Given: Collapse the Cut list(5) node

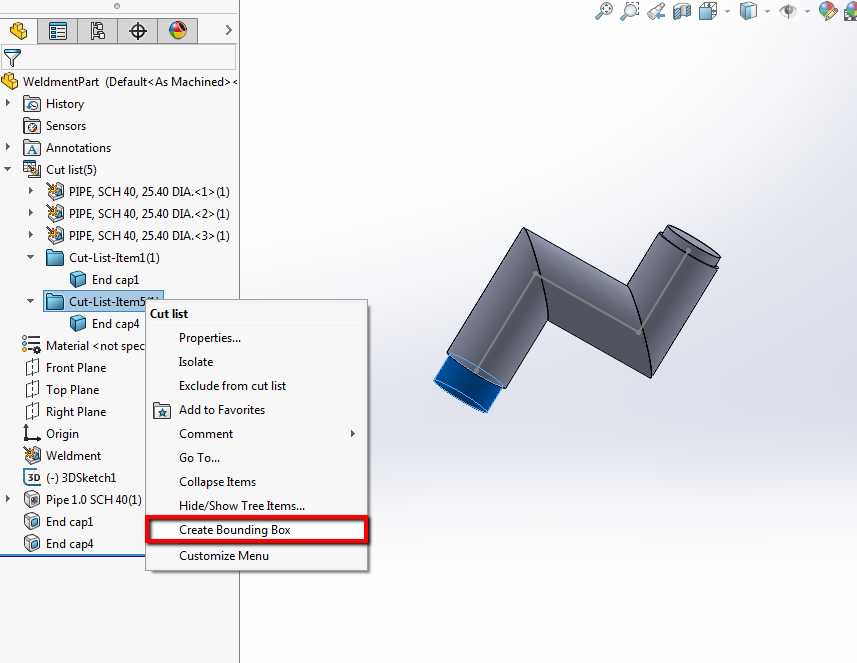Looking at the screenshot, I should coord(8,169).
